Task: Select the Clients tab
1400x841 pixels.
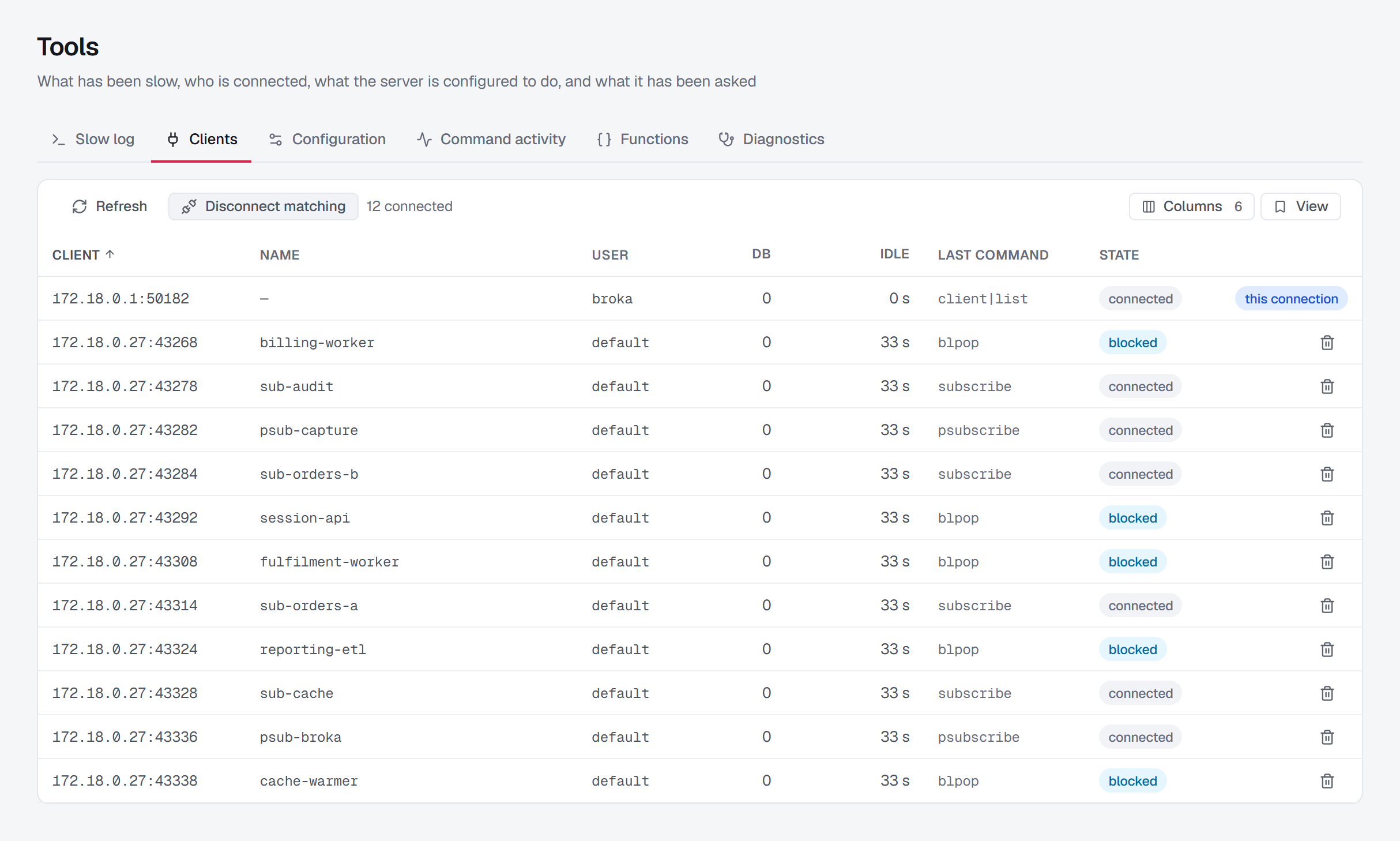Action: [x=201, y=139]
